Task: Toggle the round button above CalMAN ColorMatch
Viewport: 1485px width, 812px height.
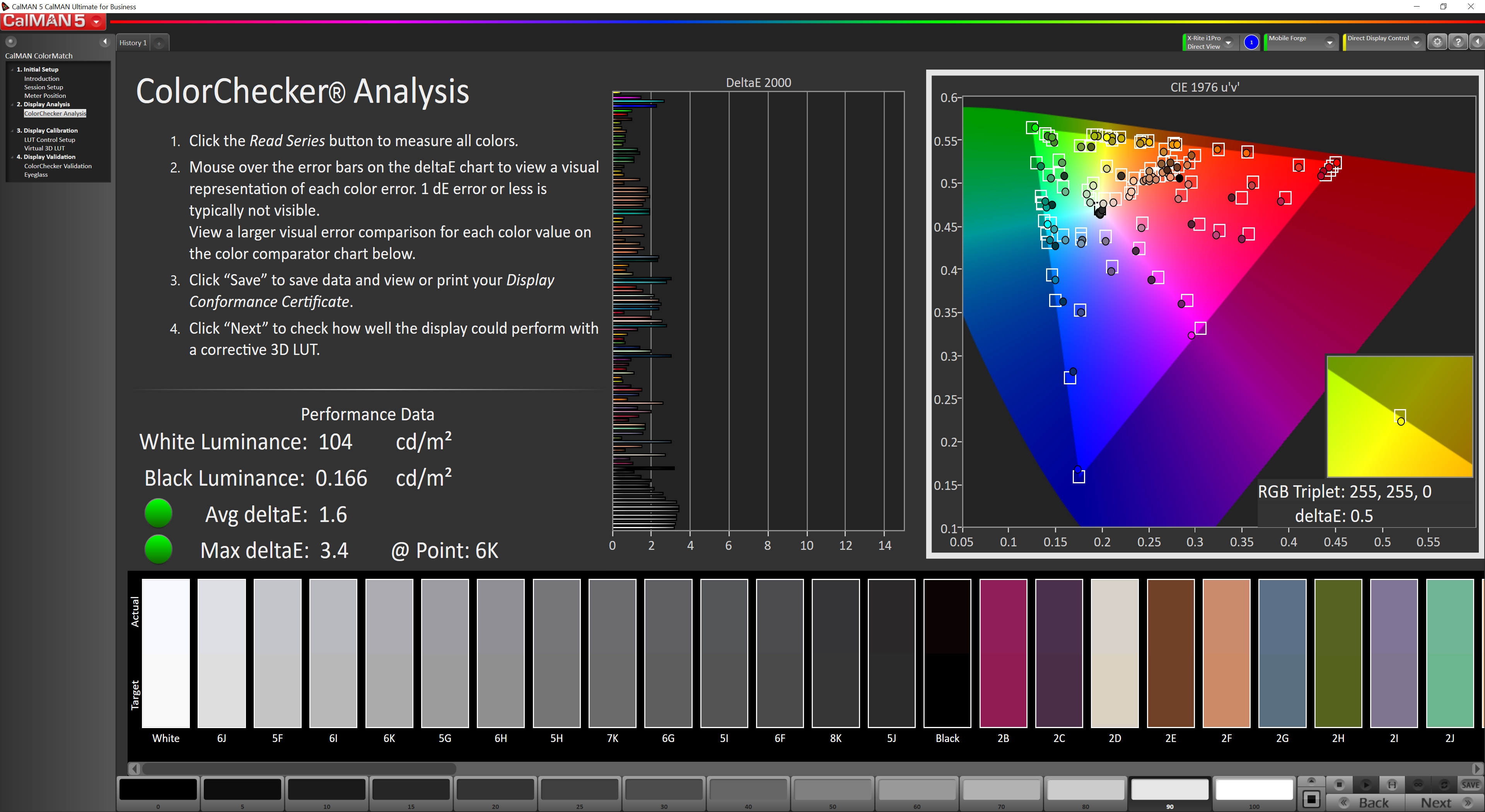Action: pos(10,41)
